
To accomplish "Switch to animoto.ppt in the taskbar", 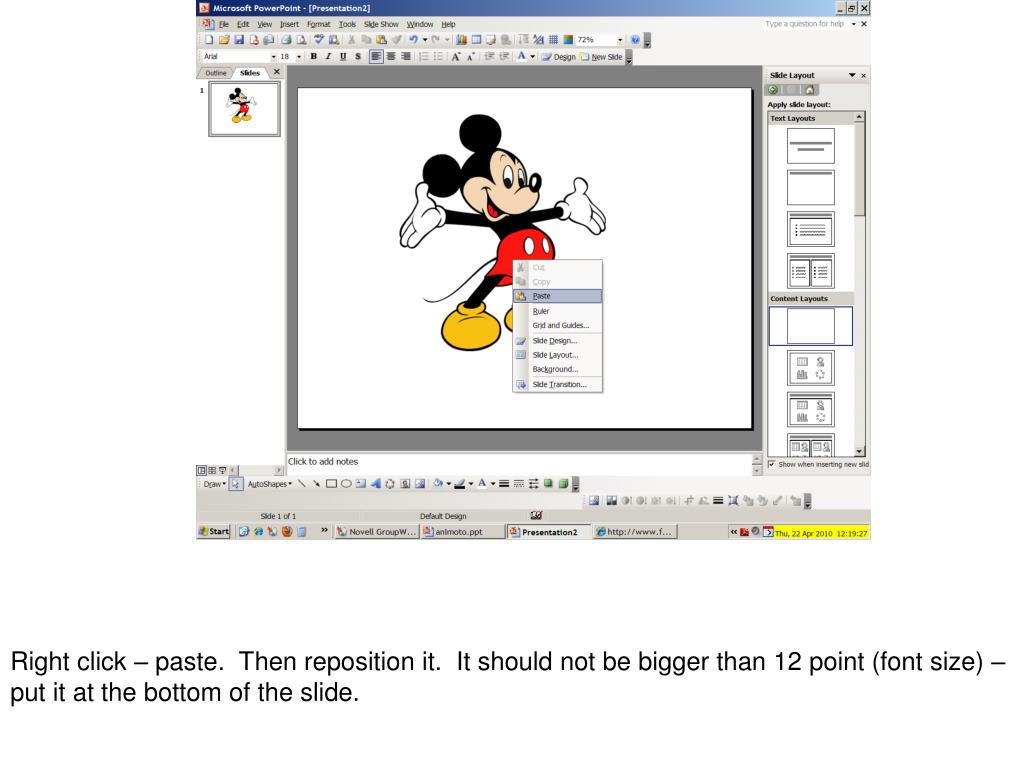I will (x=462, y=532).
